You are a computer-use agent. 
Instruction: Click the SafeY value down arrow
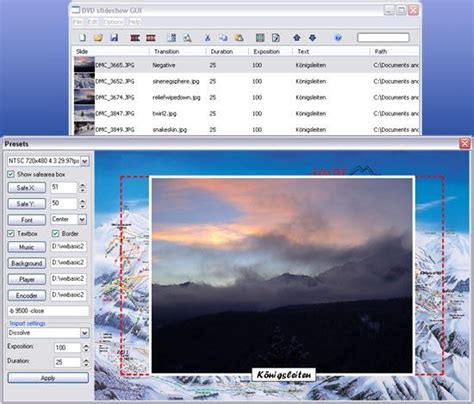pyautogui.click(x=82, y=206)
